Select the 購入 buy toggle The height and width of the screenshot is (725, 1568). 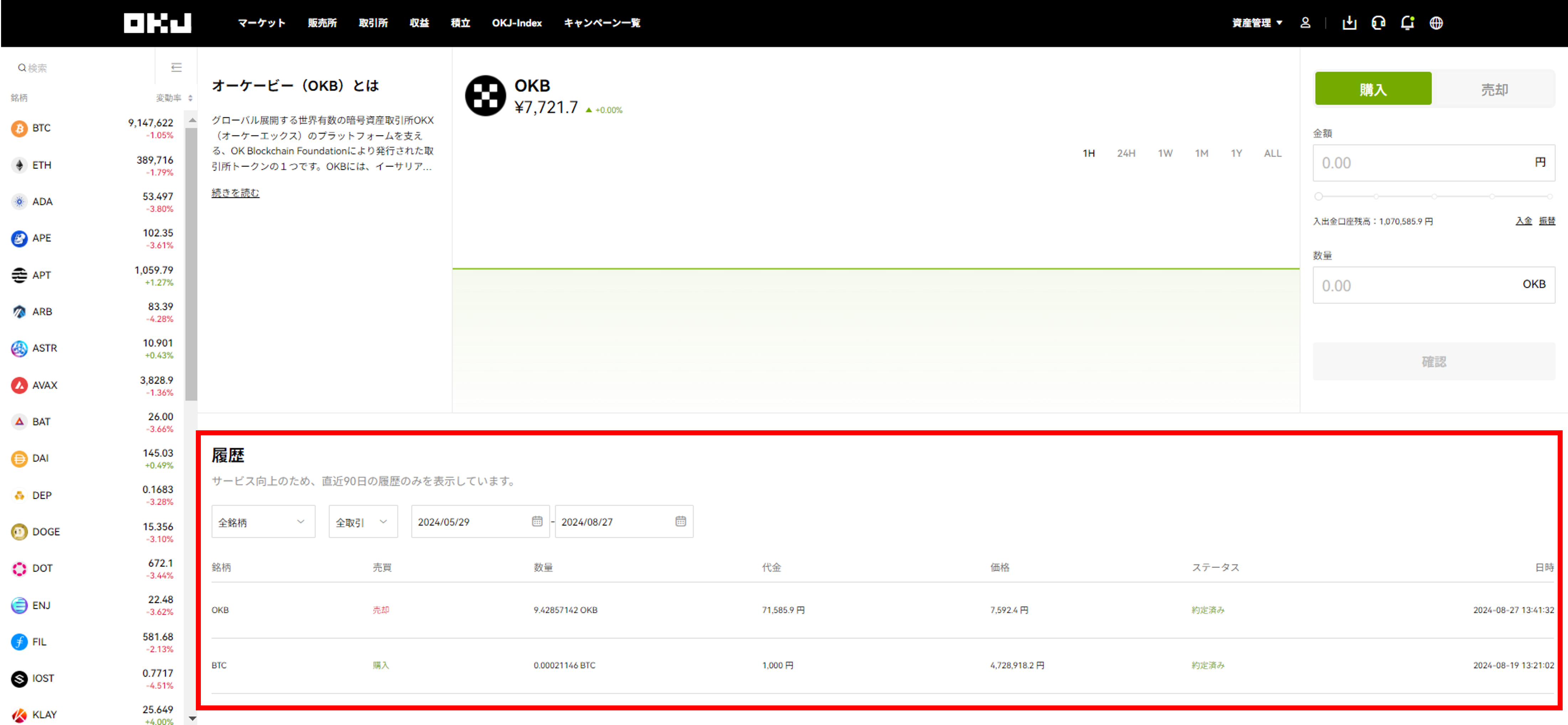point(1372,89)
